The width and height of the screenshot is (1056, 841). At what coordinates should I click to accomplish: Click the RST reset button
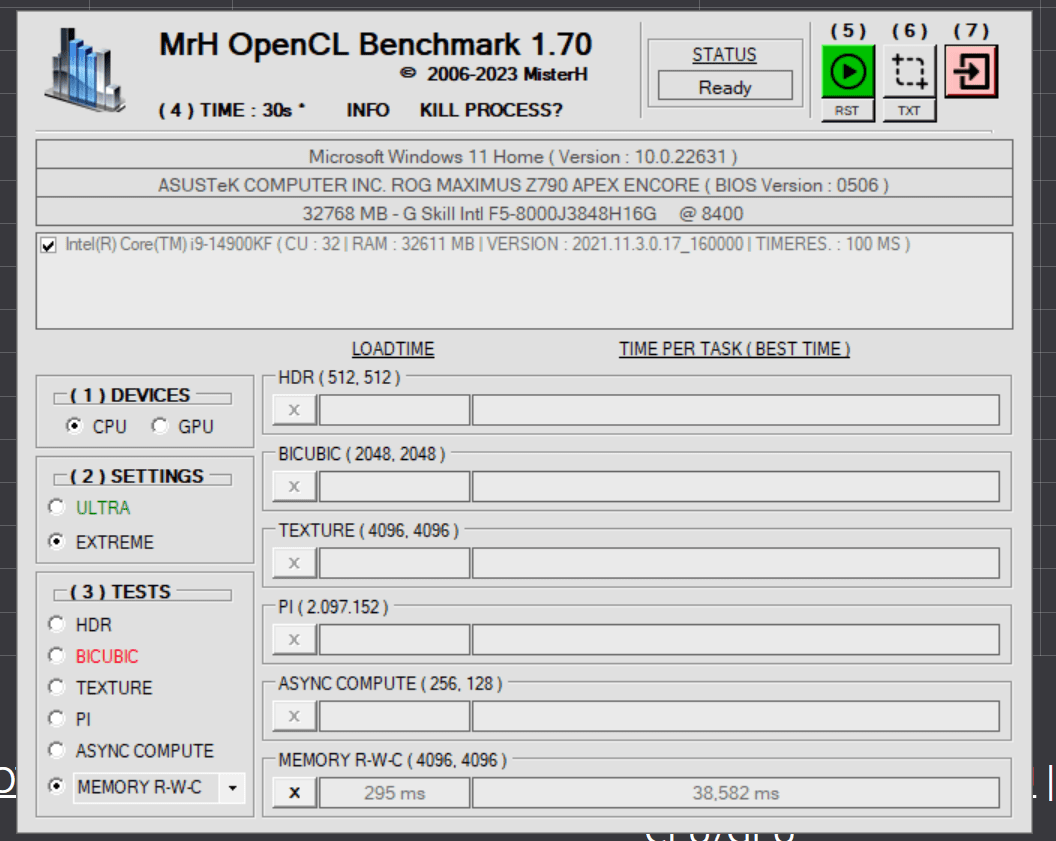click(x=848, y=110)
